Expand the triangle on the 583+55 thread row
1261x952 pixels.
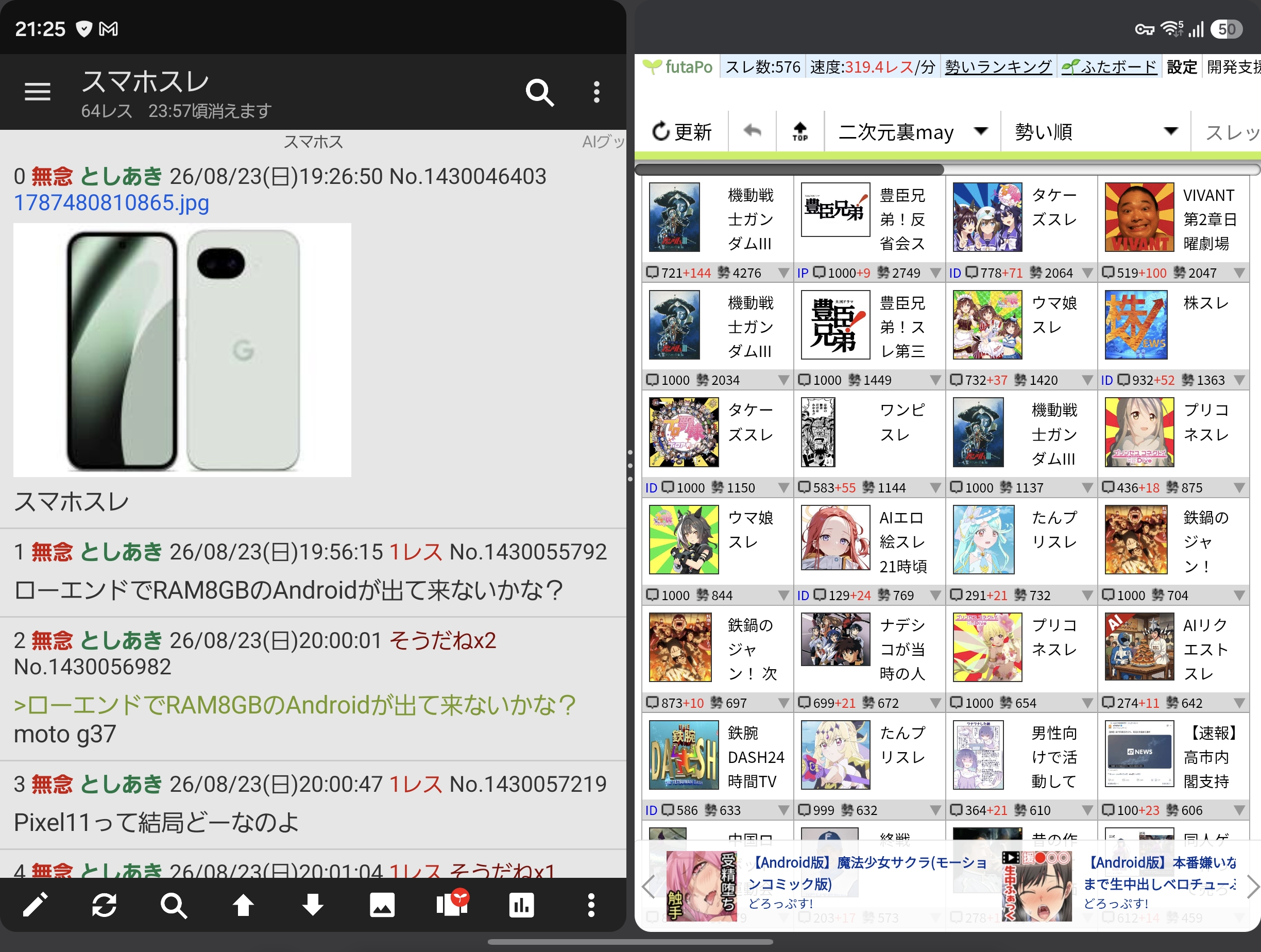935,488
